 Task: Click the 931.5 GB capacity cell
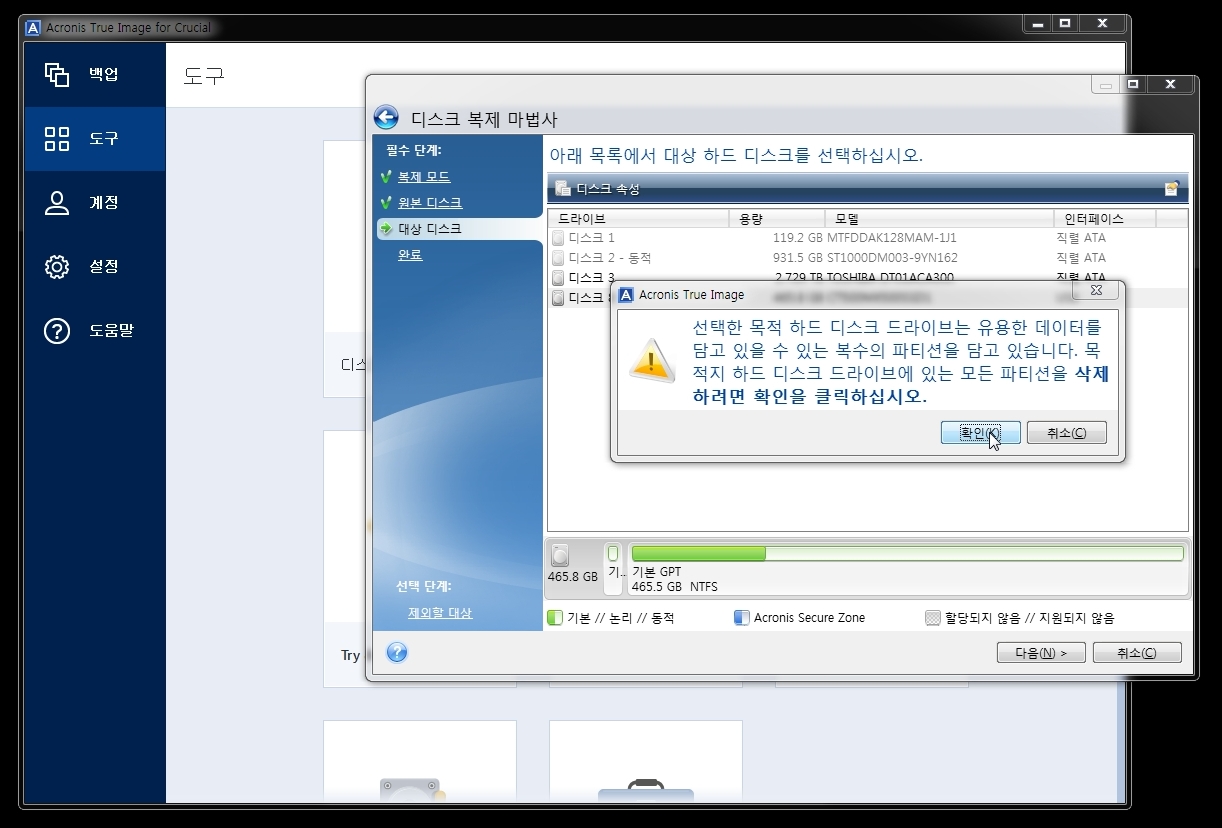point(798,257)
